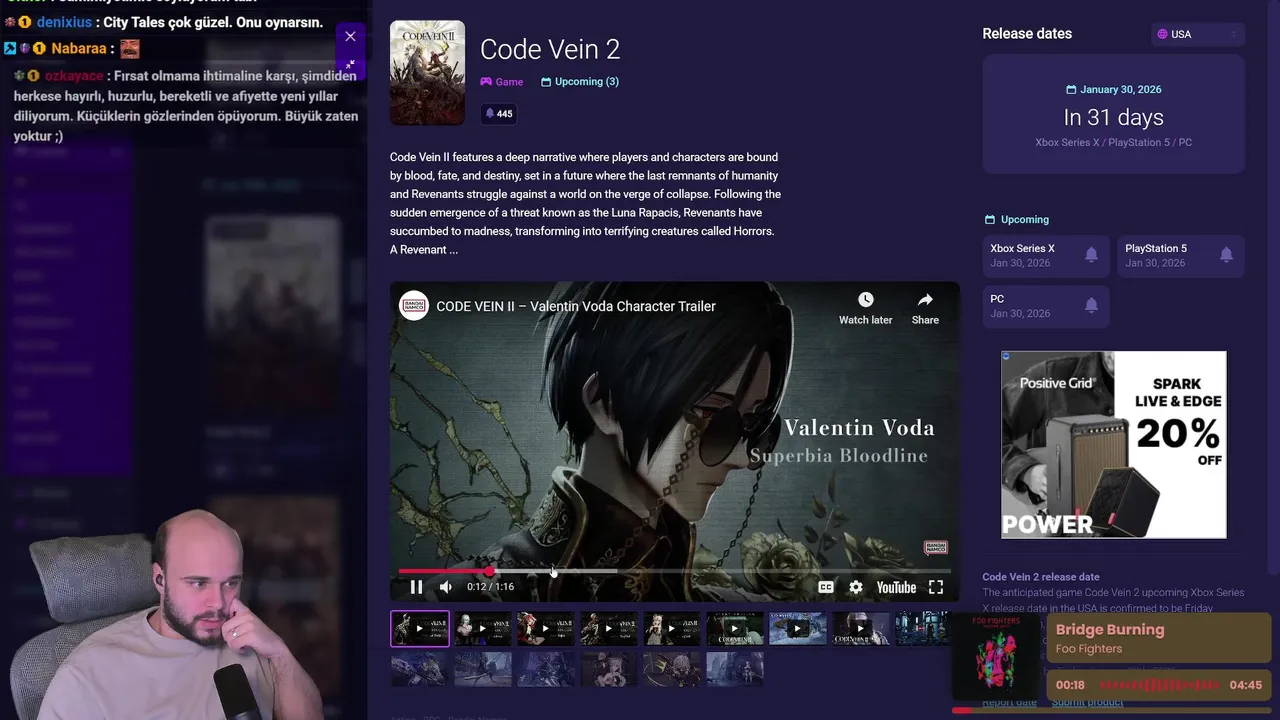Click the music widget waveform progress

[1159, 686]
